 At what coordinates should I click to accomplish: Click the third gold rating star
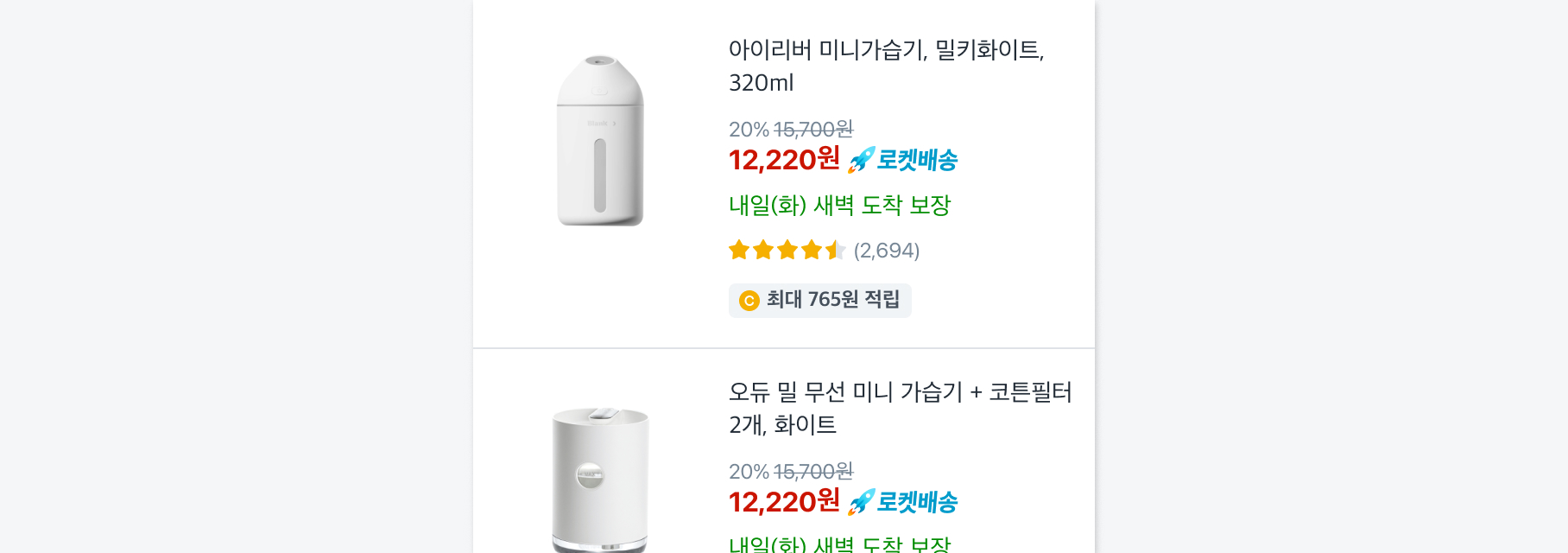coord(787,251)
